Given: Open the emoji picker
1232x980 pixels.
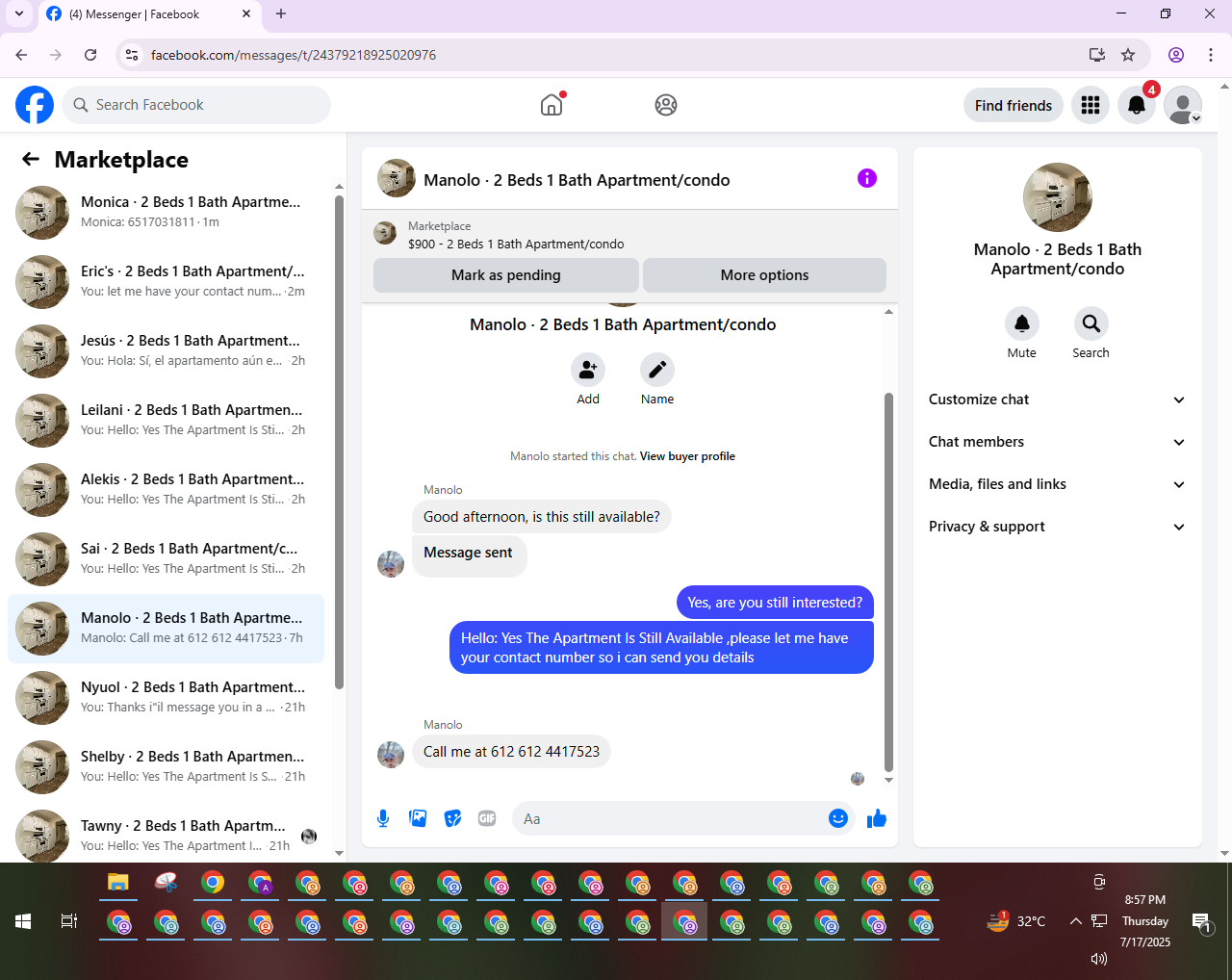Looking at the screenshot, I should point(838,818).
